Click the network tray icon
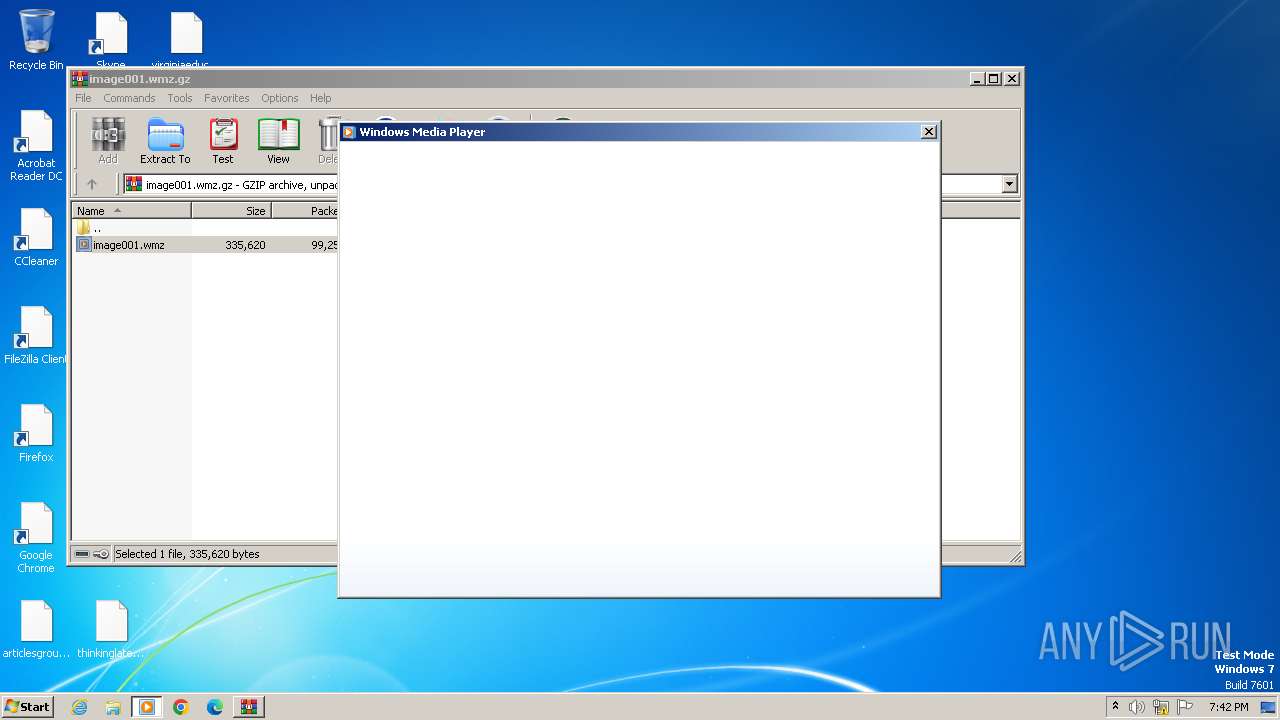 pos(1161,707)
